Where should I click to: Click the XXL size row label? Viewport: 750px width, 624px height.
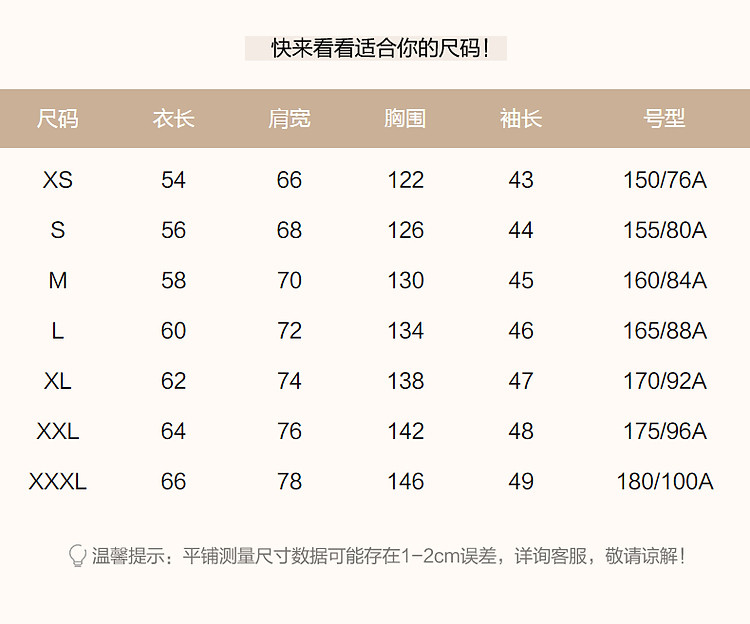tap(58, 432)
